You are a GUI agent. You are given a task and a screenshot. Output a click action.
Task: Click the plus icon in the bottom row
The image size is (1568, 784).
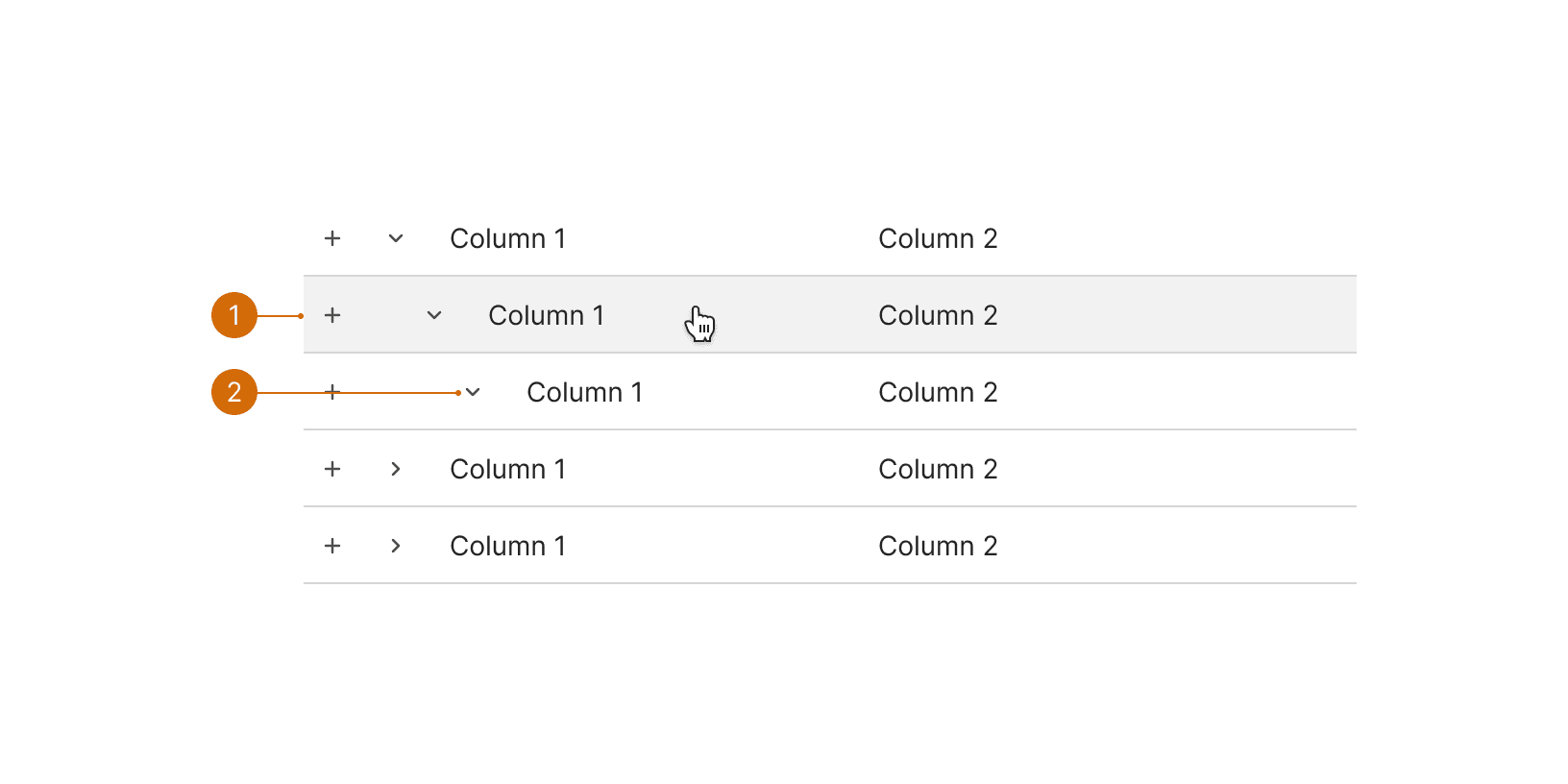pos(332,546)
